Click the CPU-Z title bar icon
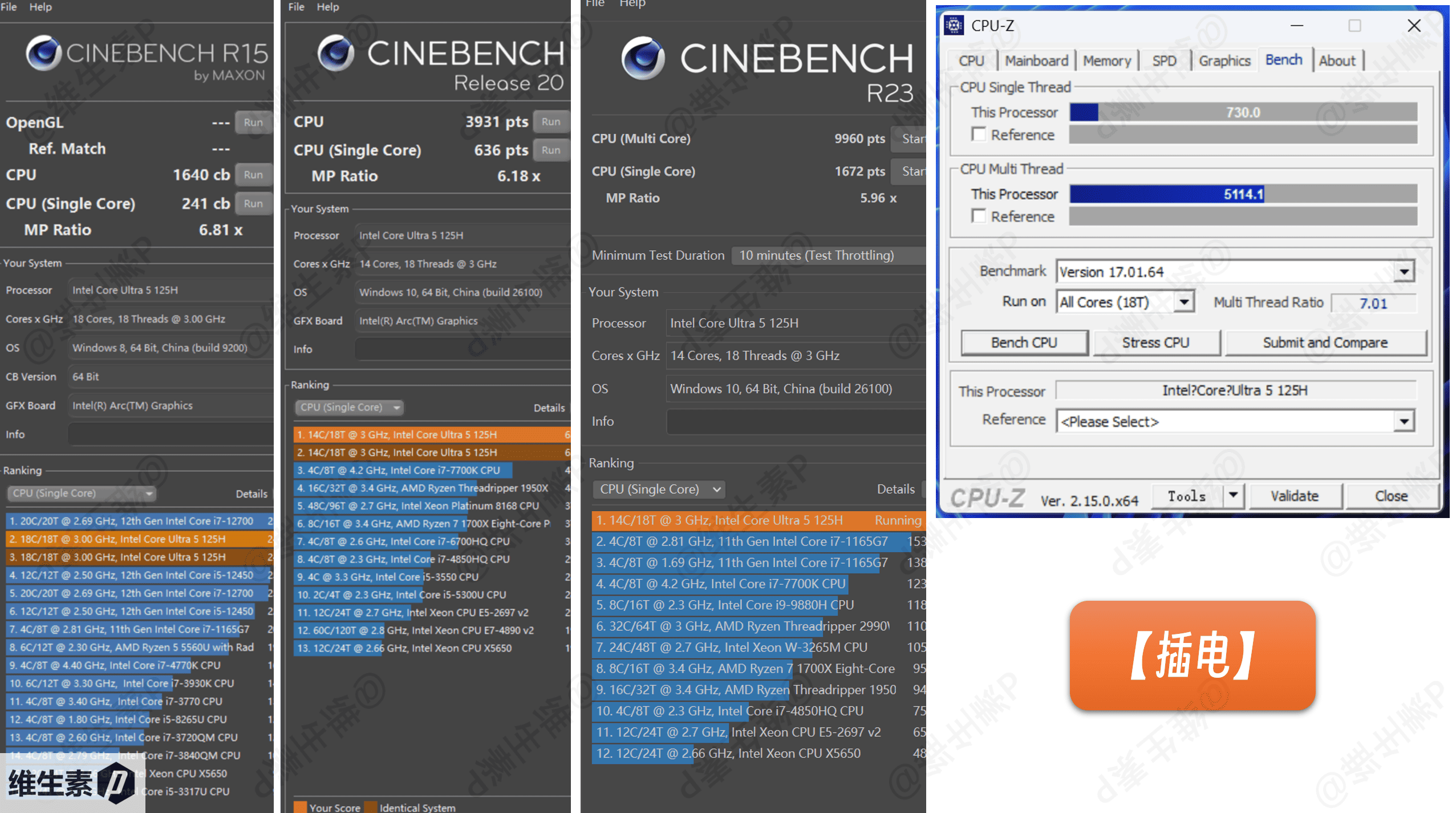 [953, 26]
